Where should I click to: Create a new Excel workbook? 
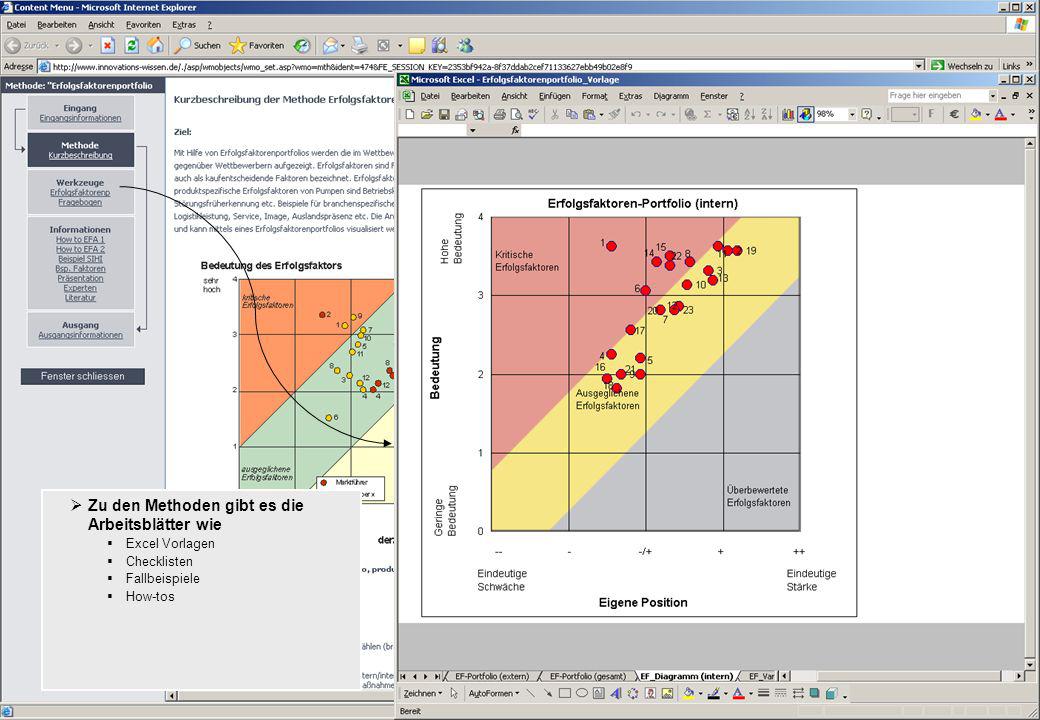point(410,114)
